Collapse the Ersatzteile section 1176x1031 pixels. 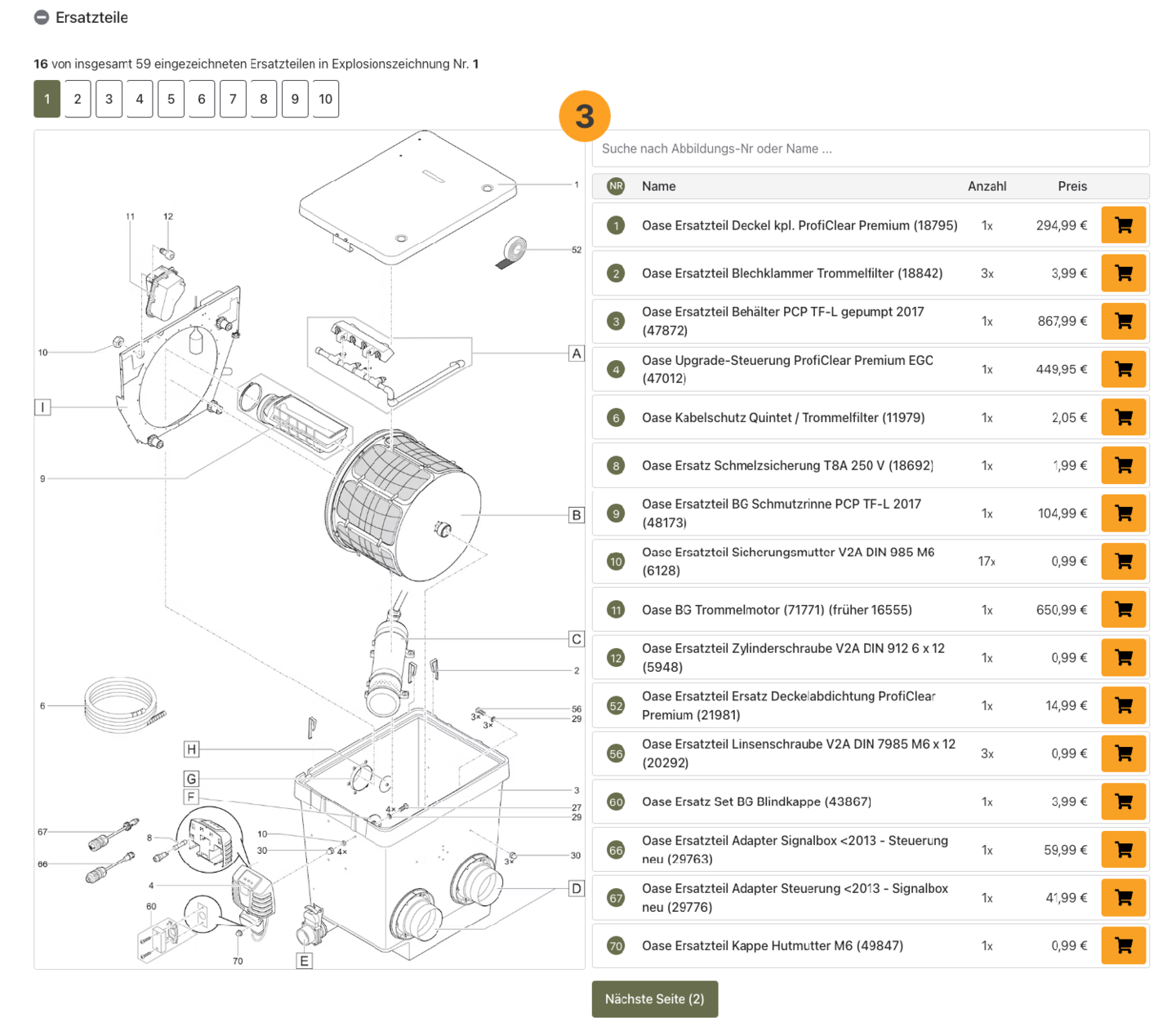click(x=42, y=18)
